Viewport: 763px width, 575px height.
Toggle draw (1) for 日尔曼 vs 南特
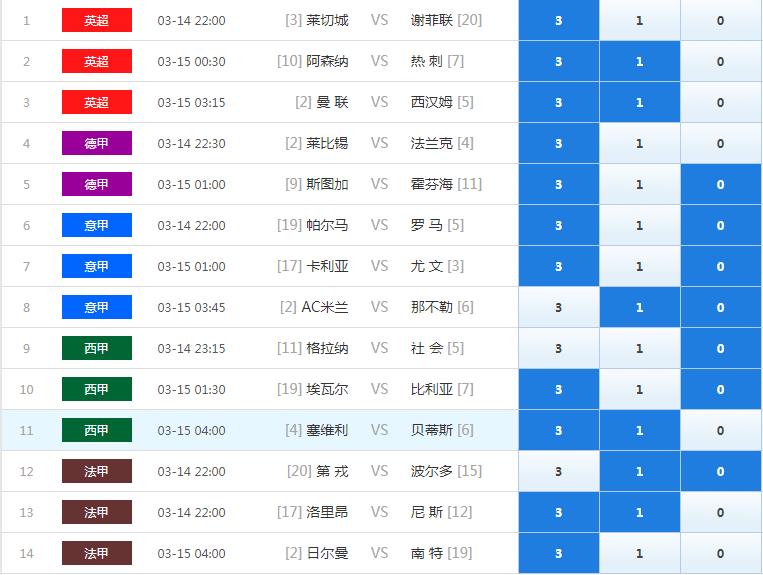click(639, 553)
